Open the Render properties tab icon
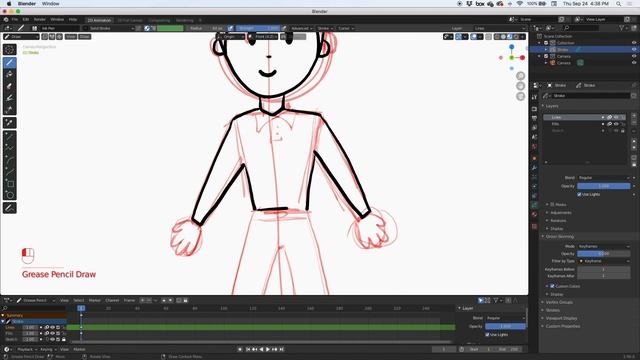The width and height of the screenshot is (640, 360). point(534,109)
